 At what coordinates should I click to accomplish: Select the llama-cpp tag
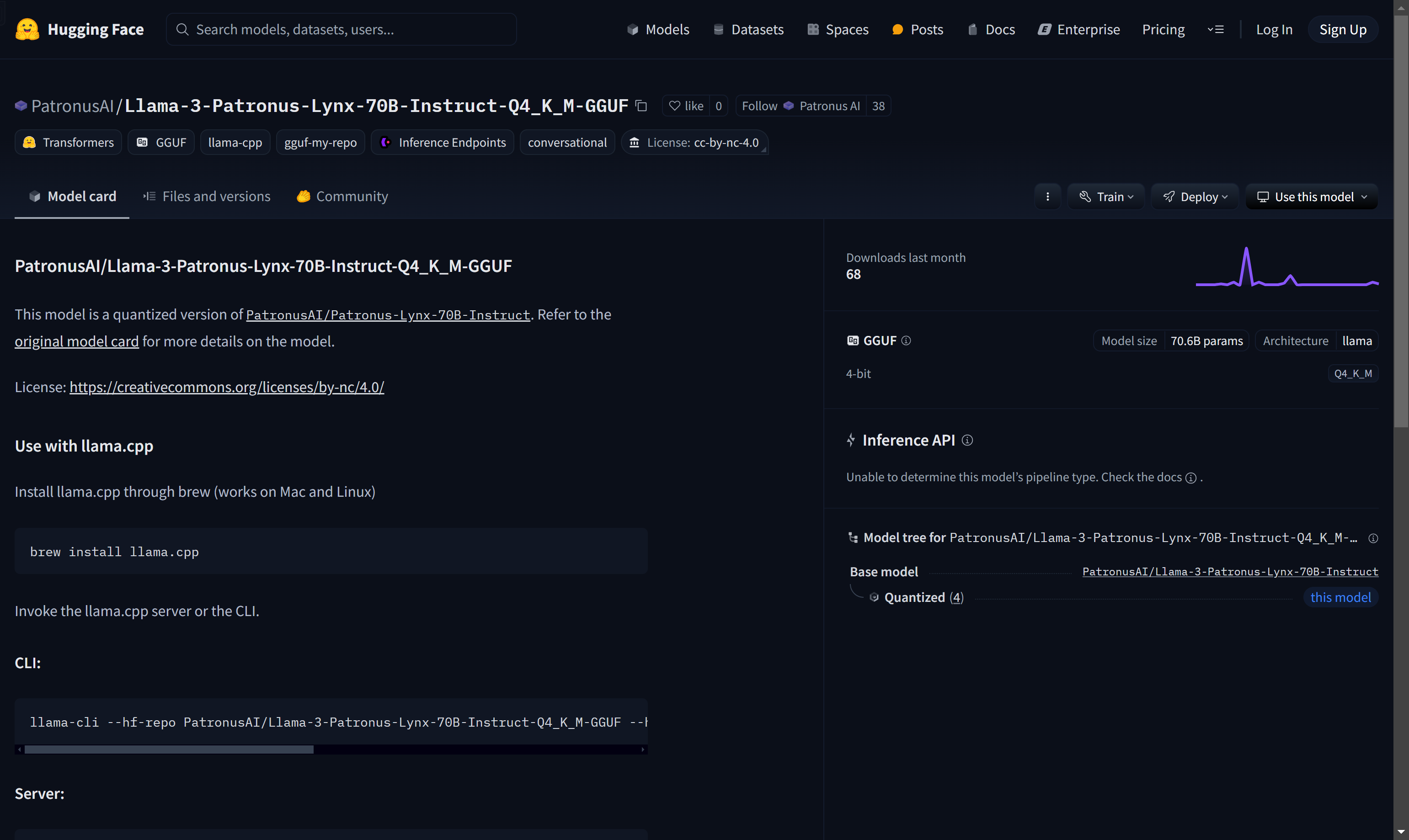[x=235, y=142]
